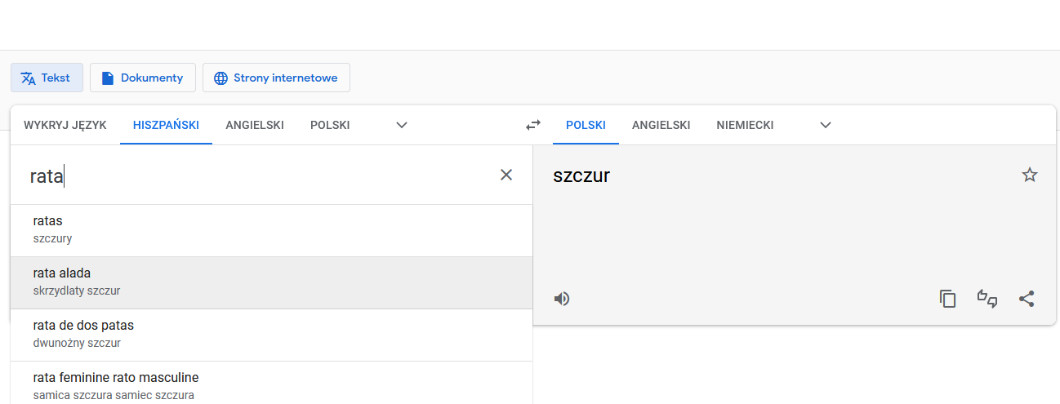Select NIEMIECKI as target language
This screenshot has height=404, width=1060.
(x=745, y=125)
